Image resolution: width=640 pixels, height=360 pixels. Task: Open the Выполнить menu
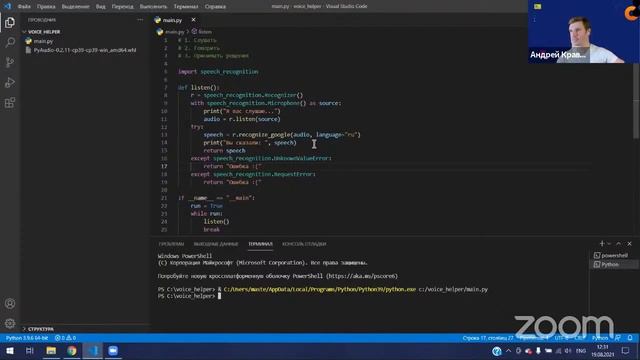point(153,7)
